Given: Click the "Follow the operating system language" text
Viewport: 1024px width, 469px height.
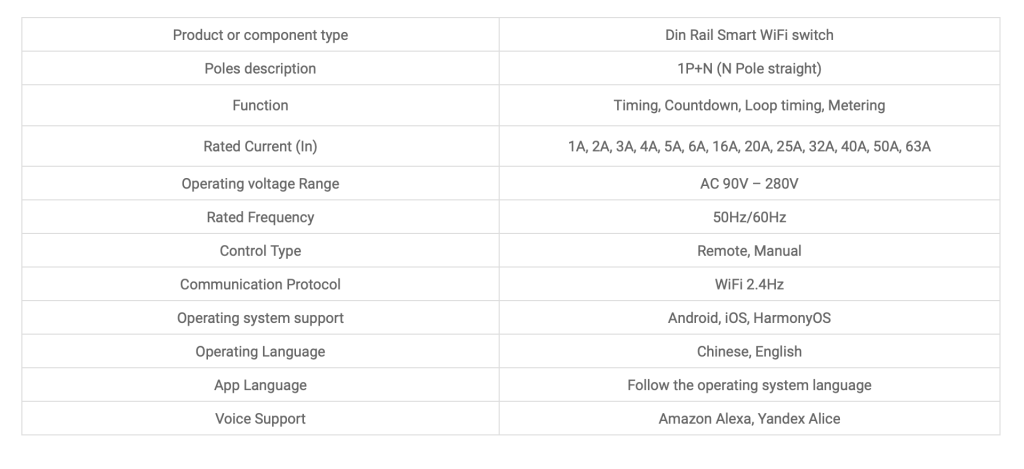Looking at the screenshot, I should click(x=749, y=385).
